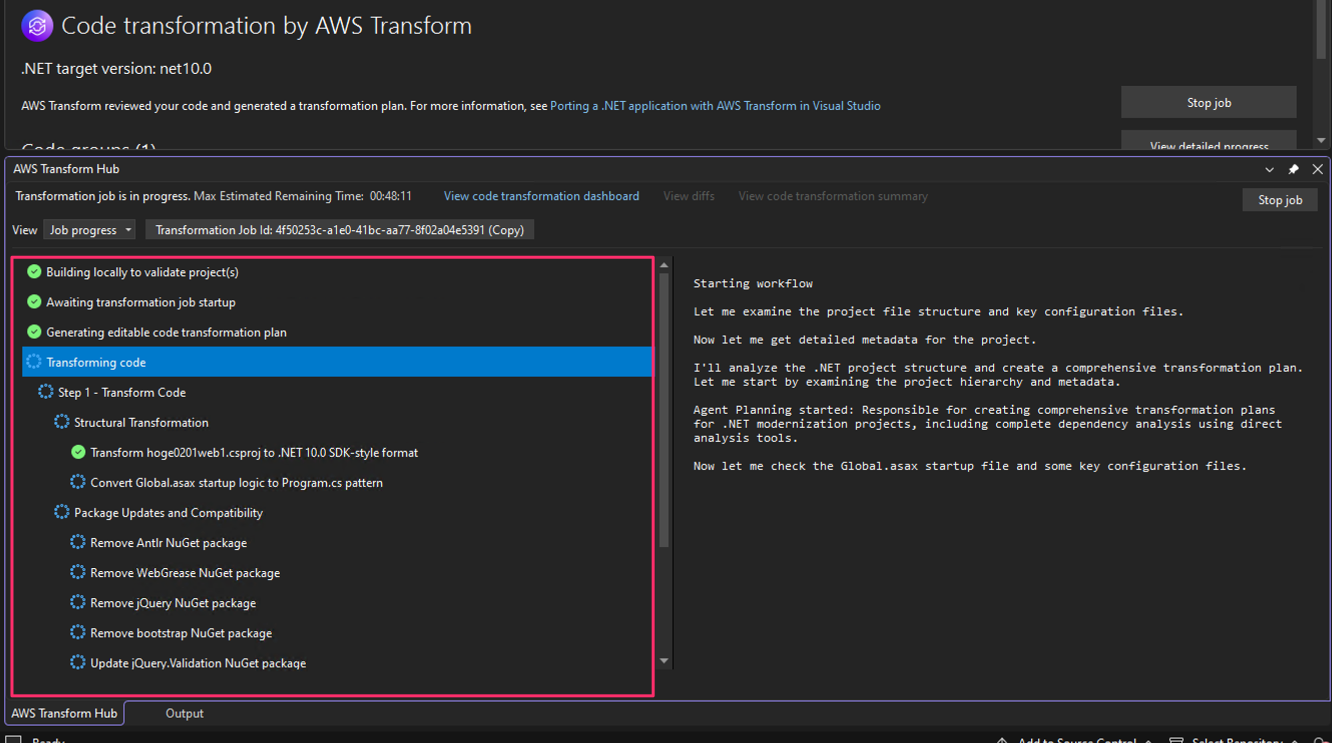
Task: Open View code transformation dashboard link
Action: [x=541, y=196]
